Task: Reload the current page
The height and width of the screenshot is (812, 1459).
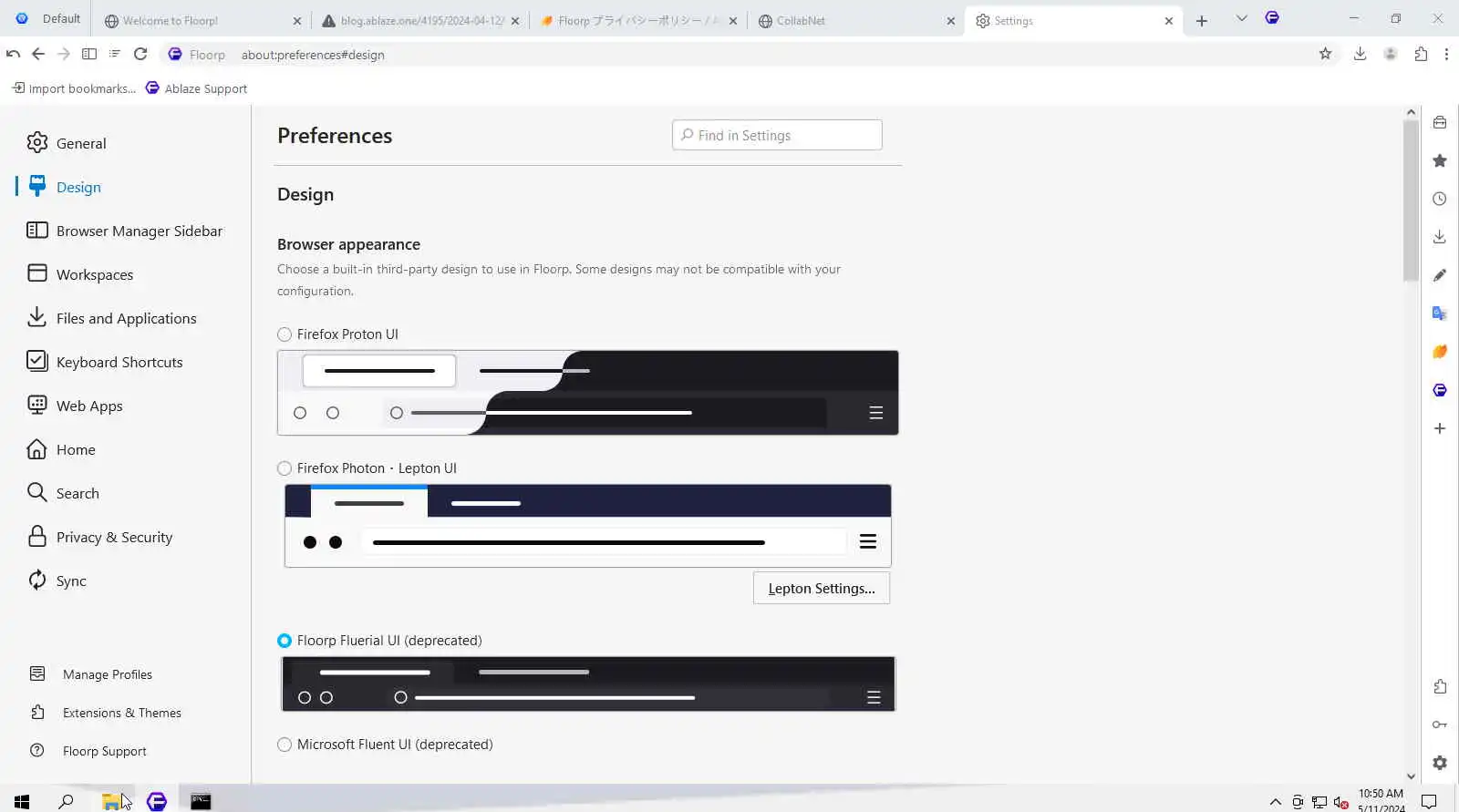Action: pyautogui.click(x=140, y=55)
